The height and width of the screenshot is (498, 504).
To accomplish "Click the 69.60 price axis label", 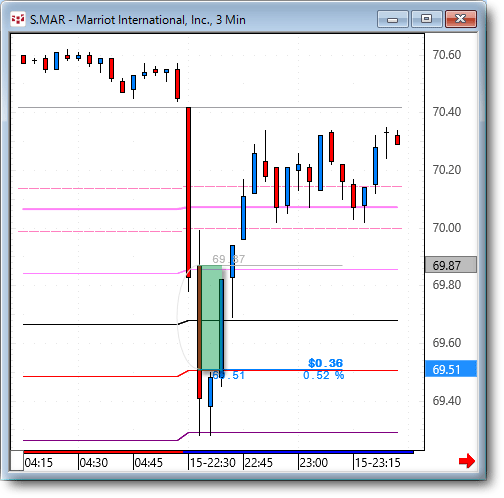I will click(x=447, y=343).
